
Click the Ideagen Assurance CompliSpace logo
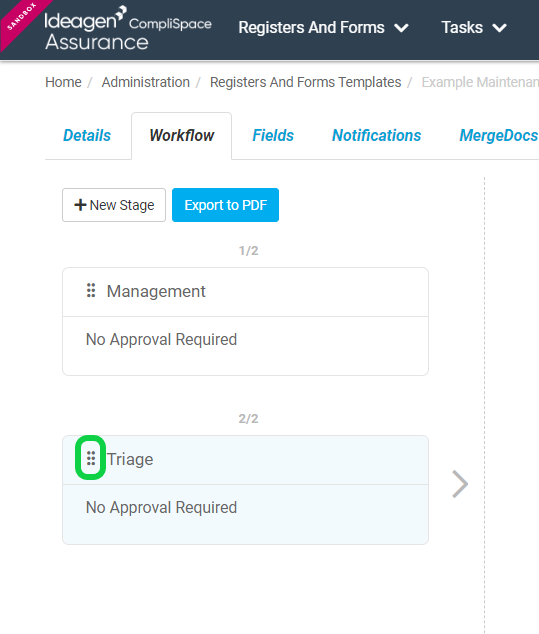click(128, 28)
